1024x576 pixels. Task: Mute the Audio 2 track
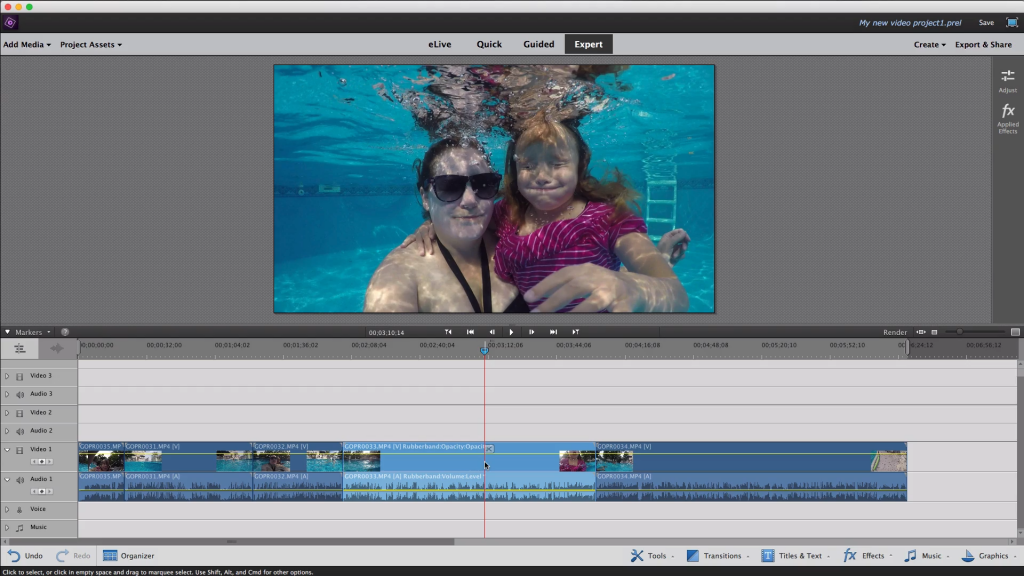[x=20, y=431]
